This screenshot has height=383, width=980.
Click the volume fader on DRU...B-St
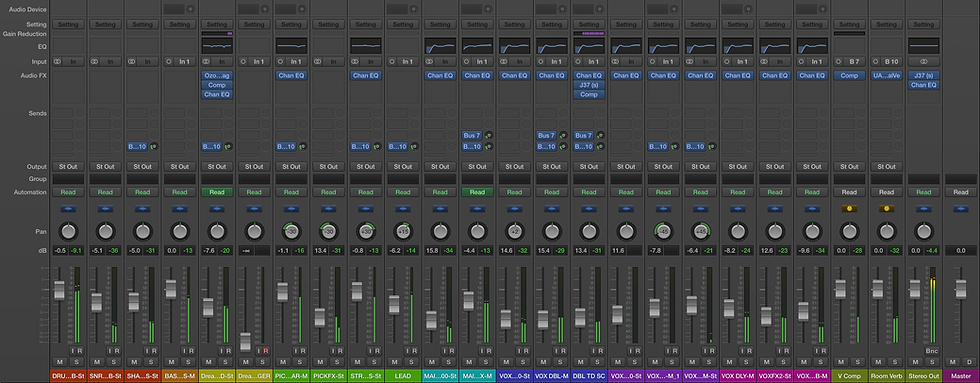[59, 291]
